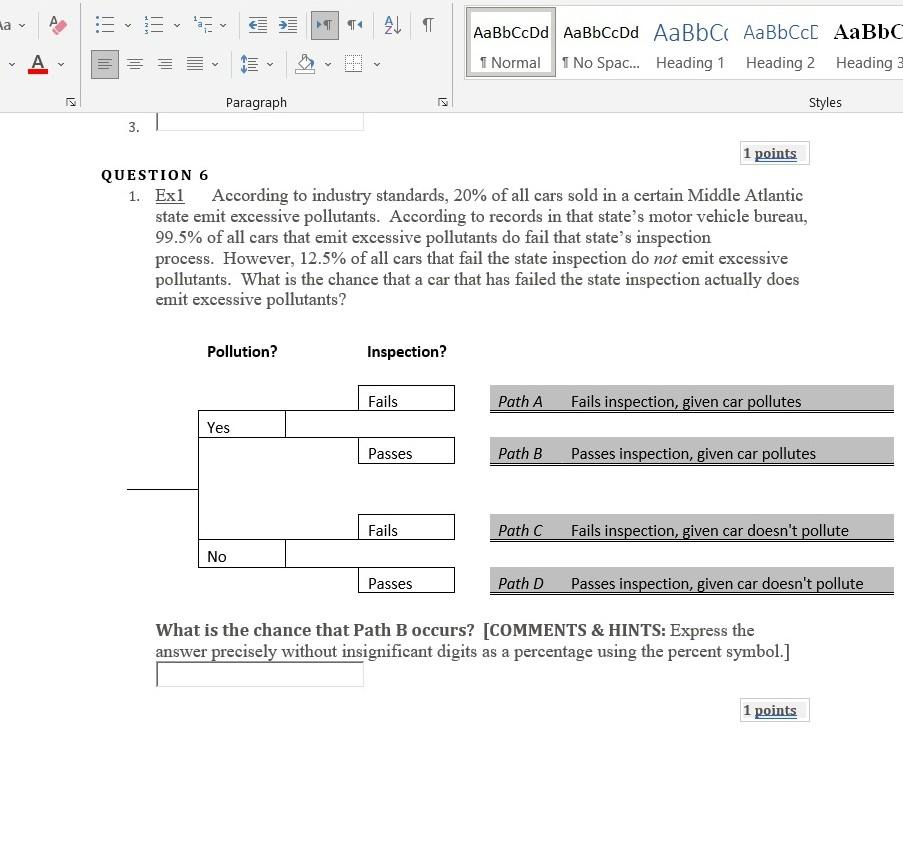
Task: Toggle left-to-right text direction
Action: click(x=325, y=25)
